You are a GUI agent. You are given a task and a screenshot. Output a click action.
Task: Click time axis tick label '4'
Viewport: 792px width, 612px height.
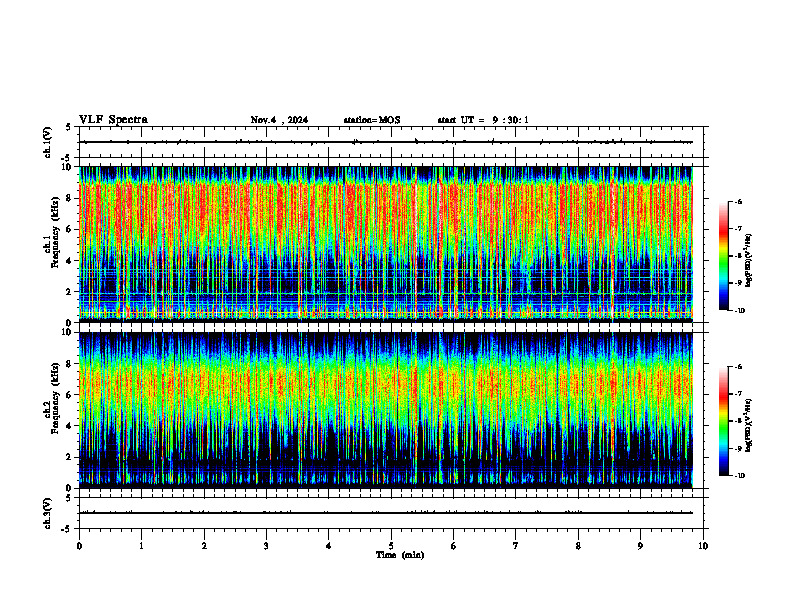click(329, 546)
